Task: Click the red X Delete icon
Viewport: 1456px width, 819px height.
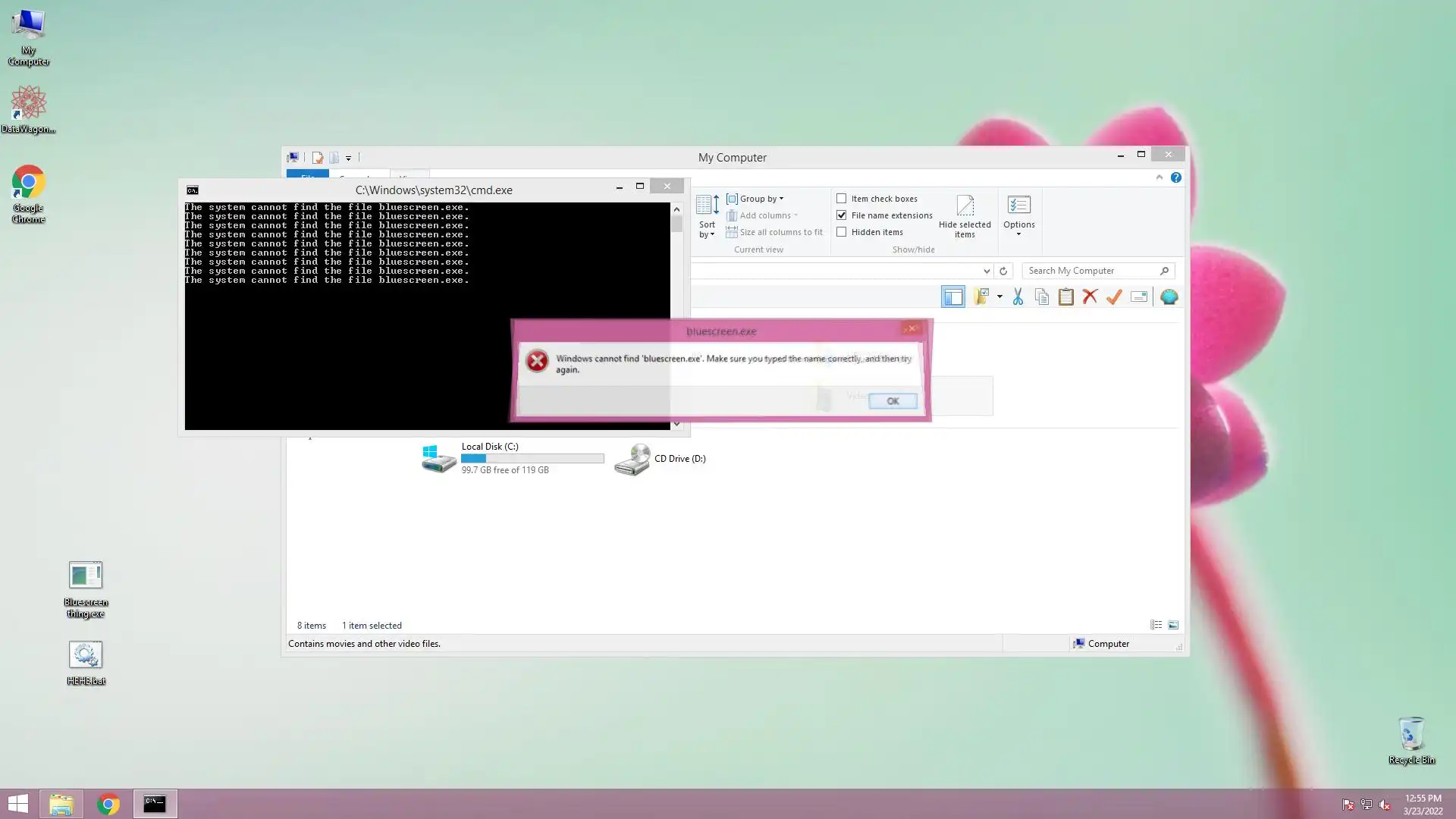Action: point(1090,297)
